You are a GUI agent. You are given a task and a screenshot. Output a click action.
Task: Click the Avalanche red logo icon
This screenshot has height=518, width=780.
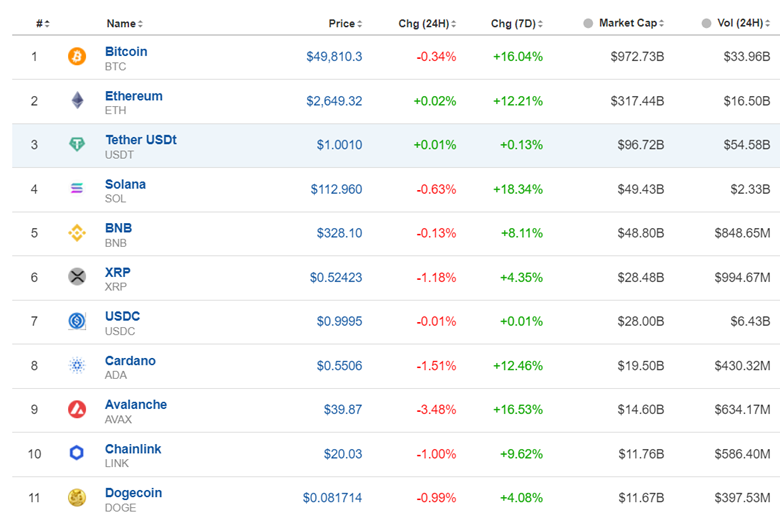pos(77,409)
